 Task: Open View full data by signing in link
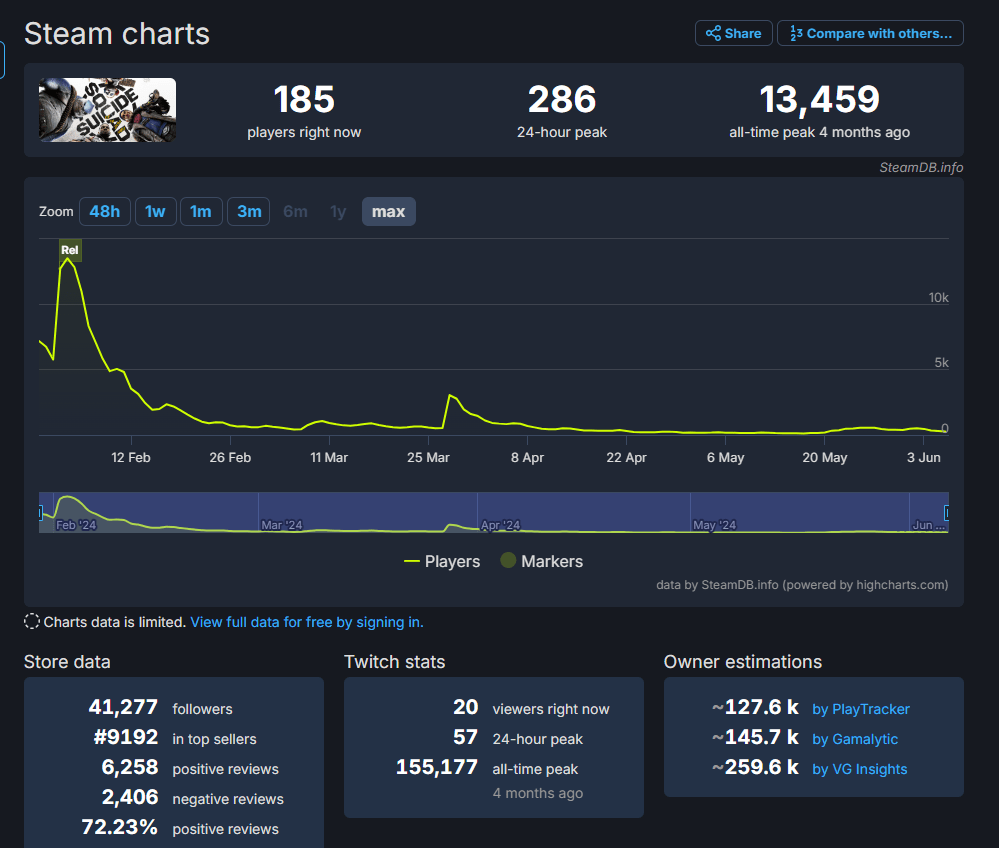307,622
